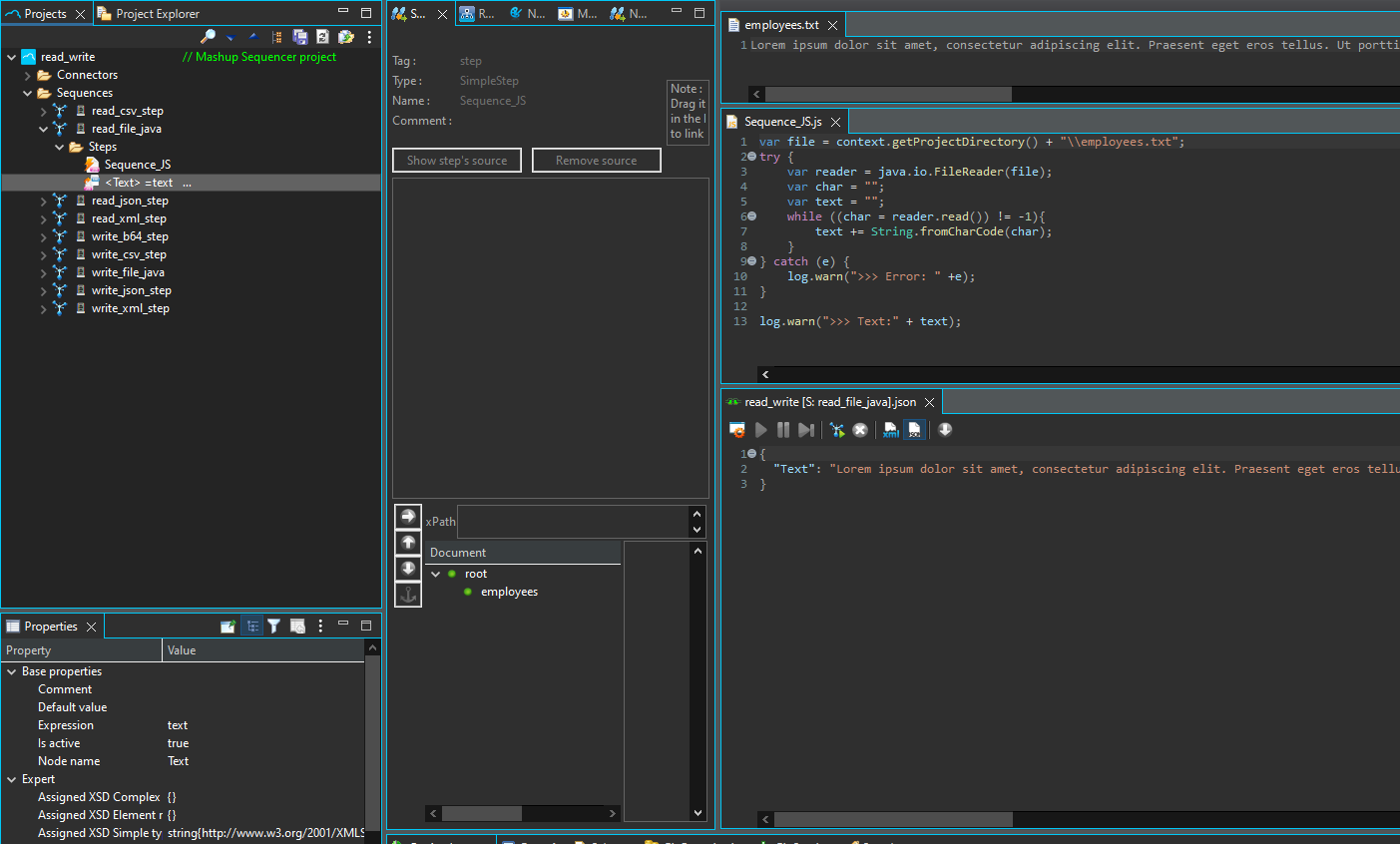Click the grey download arrow icon
Screen dimensions: 1400x844
tap(945, 430)
